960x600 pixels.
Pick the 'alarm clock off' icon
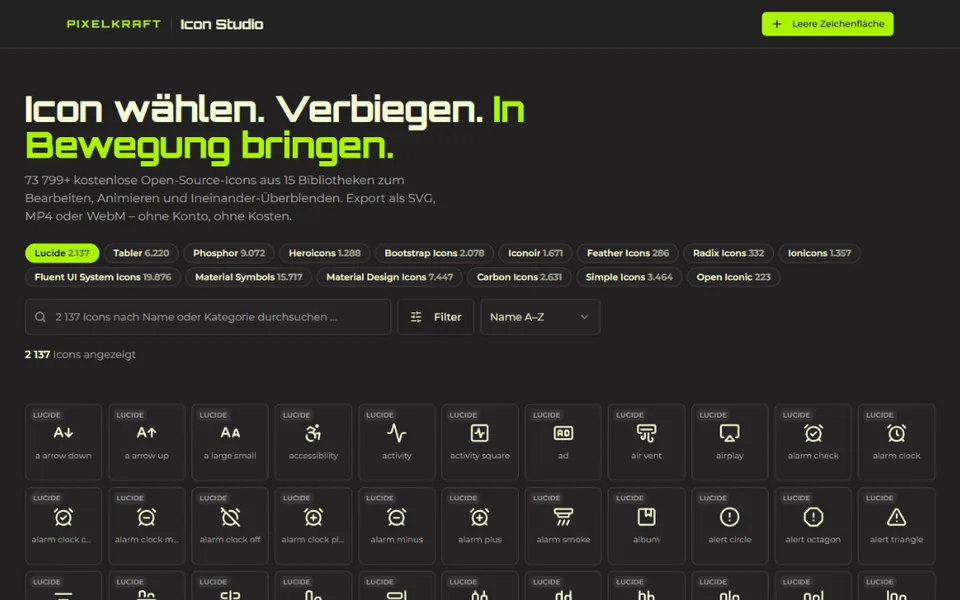pos(230,526)
